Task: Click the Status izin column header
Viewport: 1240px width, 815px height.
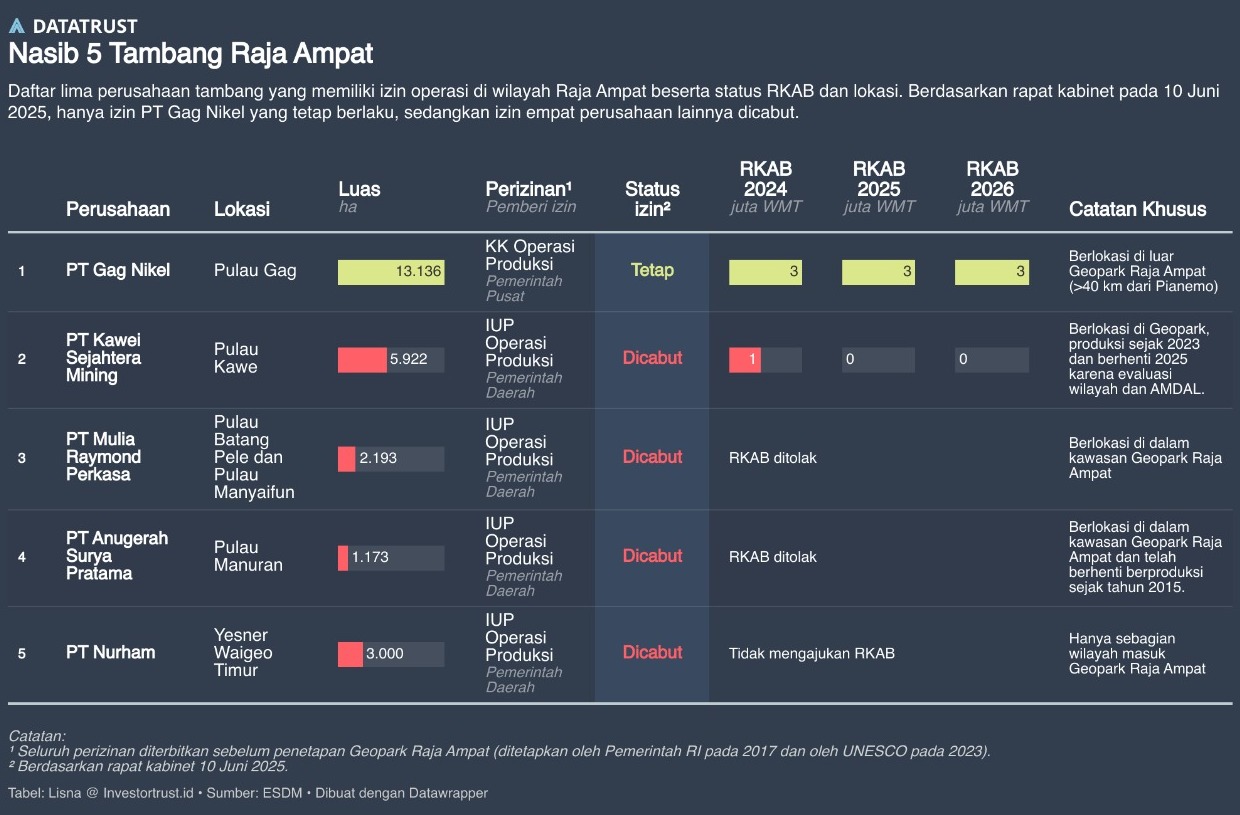Action: coord(652,198)
